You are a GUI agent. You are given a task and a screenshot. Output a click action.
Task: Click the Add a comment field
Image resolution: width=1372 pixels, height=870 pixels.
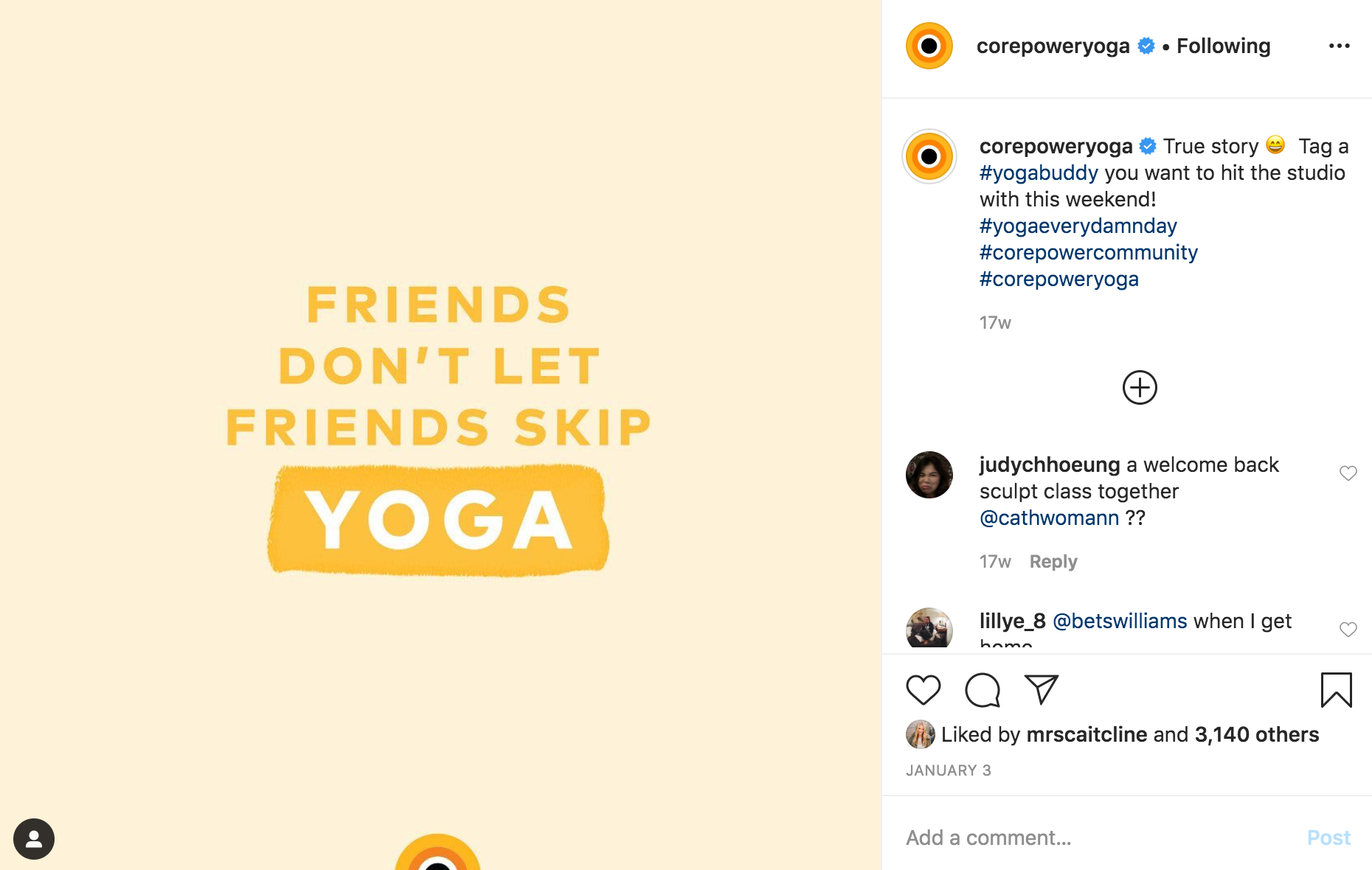[1099, 838]
